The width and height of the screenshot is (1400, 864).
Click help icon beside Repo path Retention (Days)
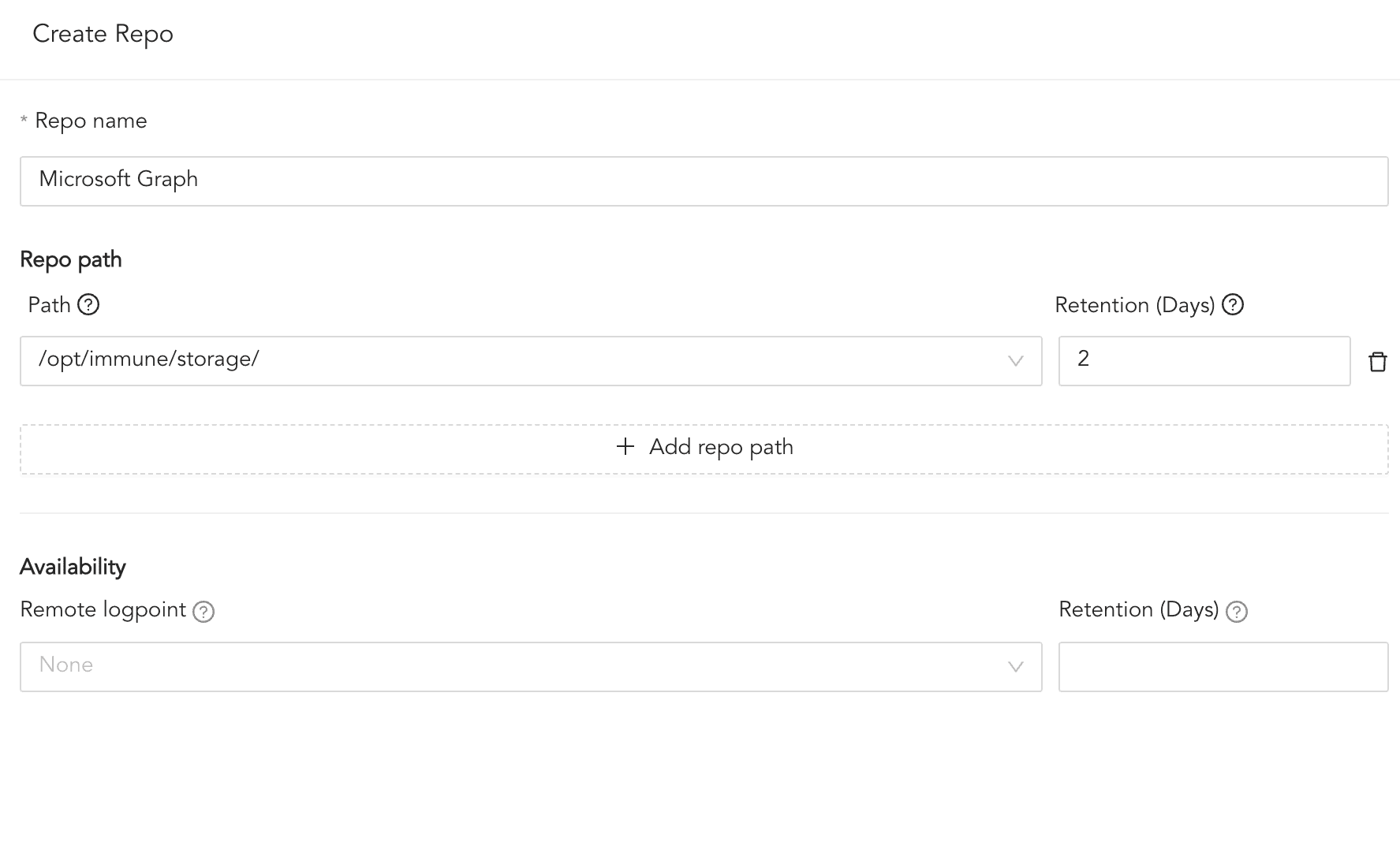point(1232,304)
